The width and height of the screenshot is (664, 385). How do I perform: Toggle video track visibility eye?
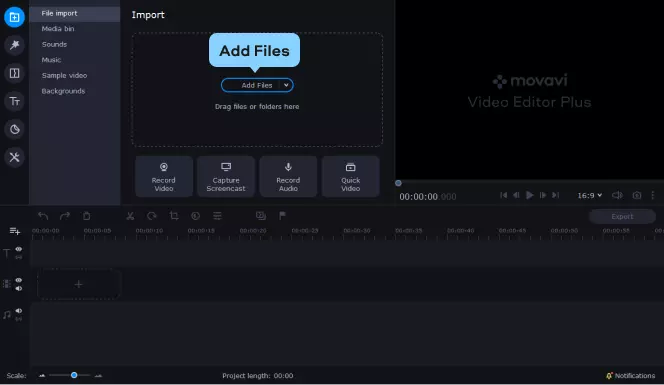pyautogui.click(x=19, y=280)
